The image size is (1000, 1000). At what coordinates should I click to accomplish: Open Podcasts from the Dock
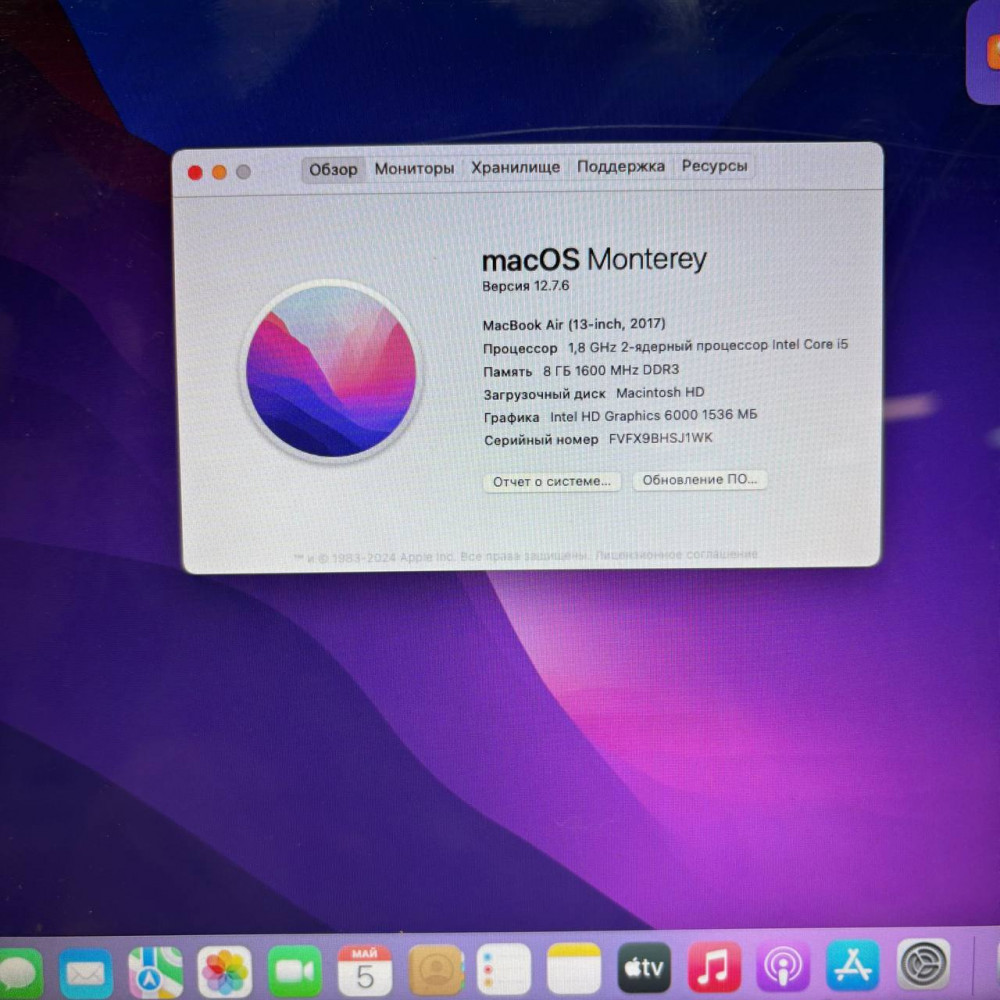tap(783, 967)
